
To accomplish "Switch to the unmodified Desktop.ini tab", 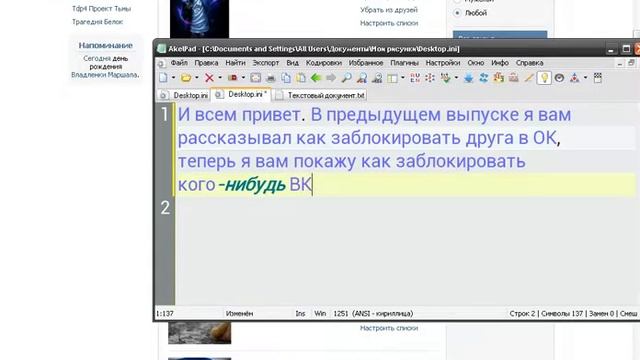I will pyautogui.click(x=184, y=95).
